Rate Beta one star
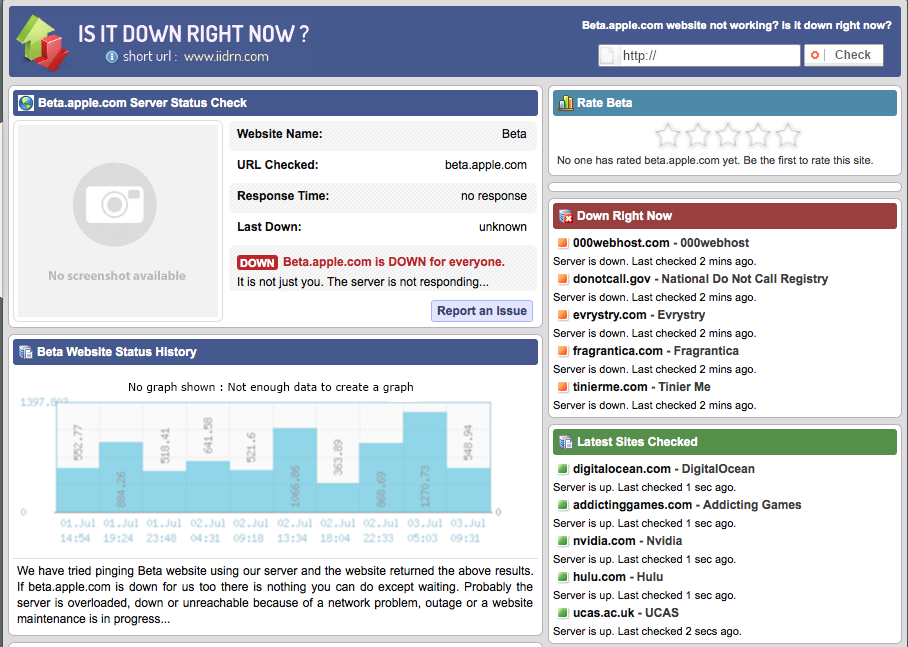The image size is (908, 647). [668, 136]
